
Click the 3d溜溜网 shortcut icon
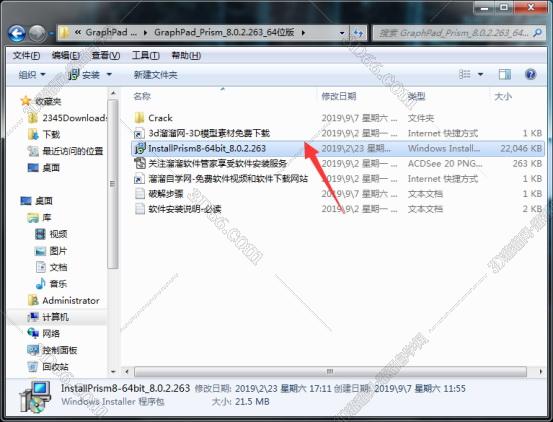140,133
